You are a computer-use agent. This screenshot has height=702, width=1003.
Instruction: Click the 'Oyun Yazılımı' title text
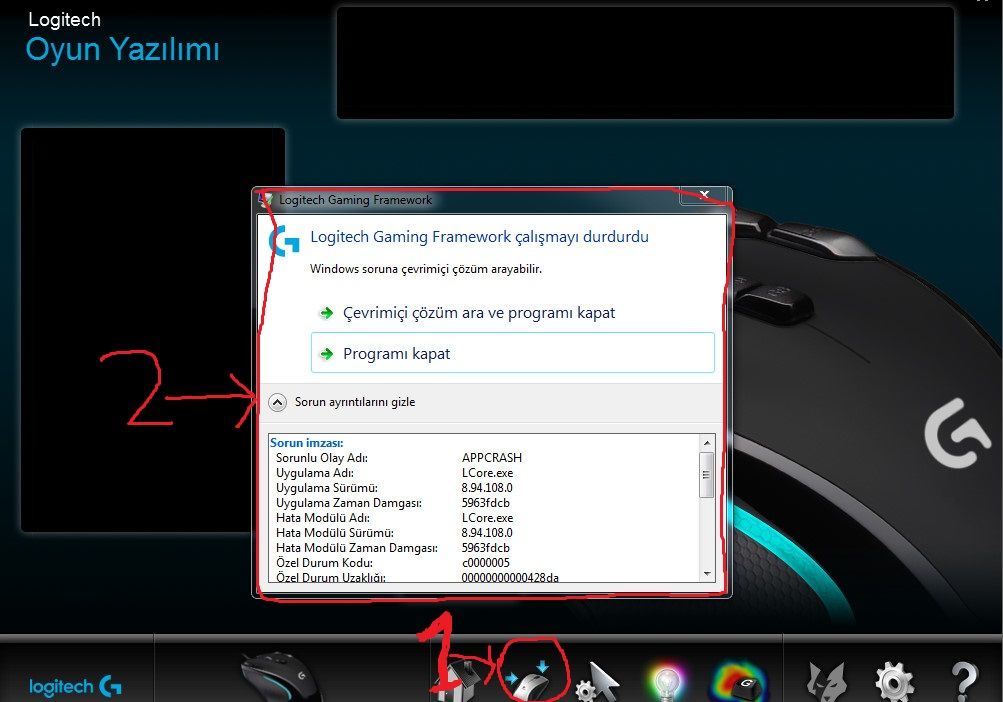[122, 49]
